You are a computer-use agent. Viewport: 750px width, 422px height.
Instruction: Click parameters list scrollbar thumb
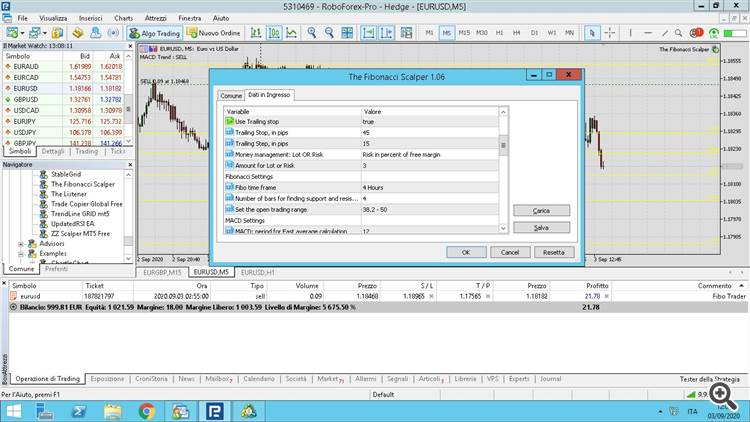pyautogui.click(x=503, y=145)
